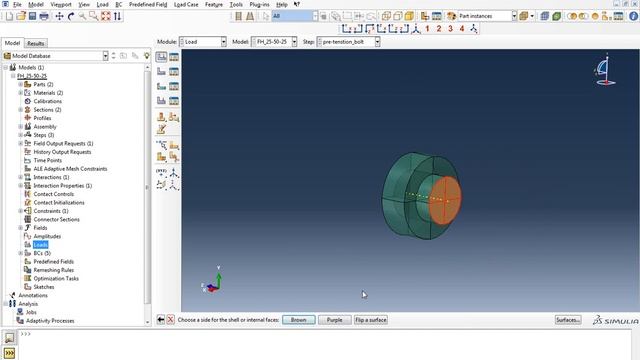Select the Pan View tool
The height and width of the screenshot is (360, 640).
pos(60,16)
